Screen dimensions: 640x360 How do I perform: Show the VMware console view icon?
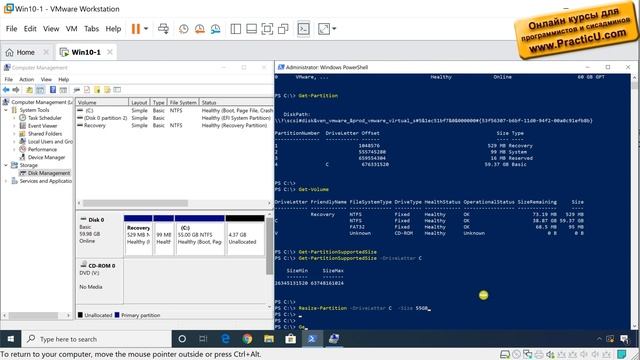click(x=303, y=29)
